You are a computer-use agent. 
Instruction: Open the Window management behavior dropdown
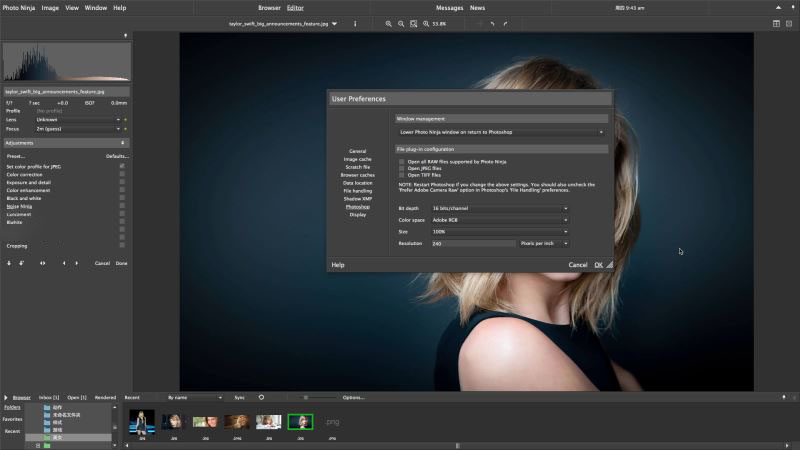pyautogui.click(x=502, y=132)
